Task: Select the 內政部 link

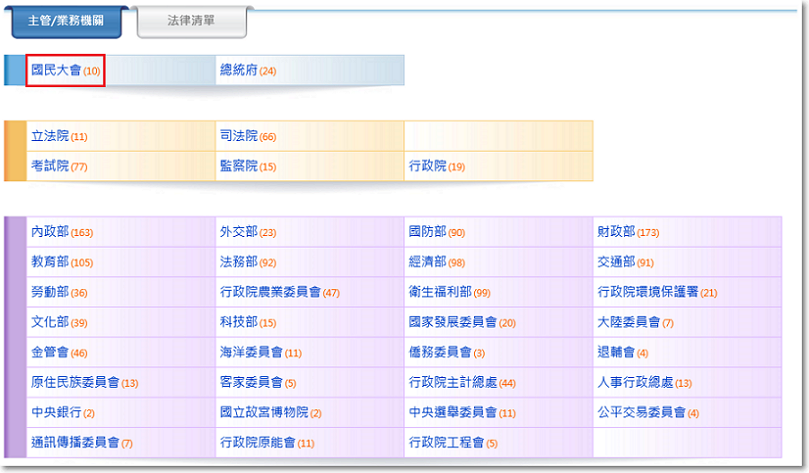Action: click(x=50, y=232)
